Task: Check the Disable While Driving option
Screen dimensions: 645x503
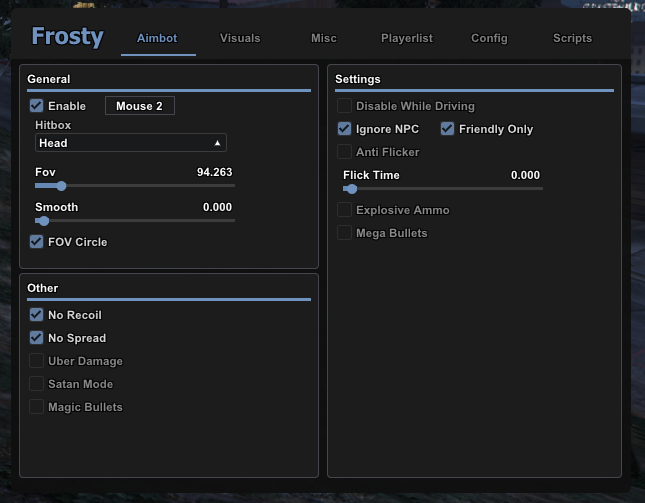Action: click(344, 106)
